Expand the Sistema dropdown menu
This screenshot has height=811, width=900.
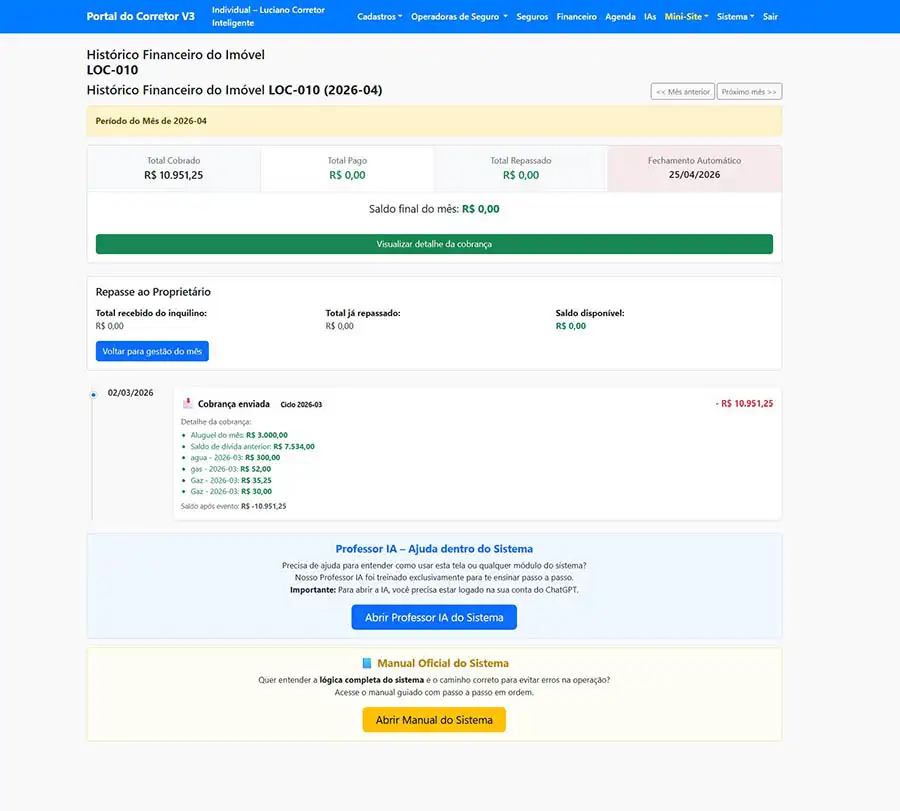pos(736,16)
